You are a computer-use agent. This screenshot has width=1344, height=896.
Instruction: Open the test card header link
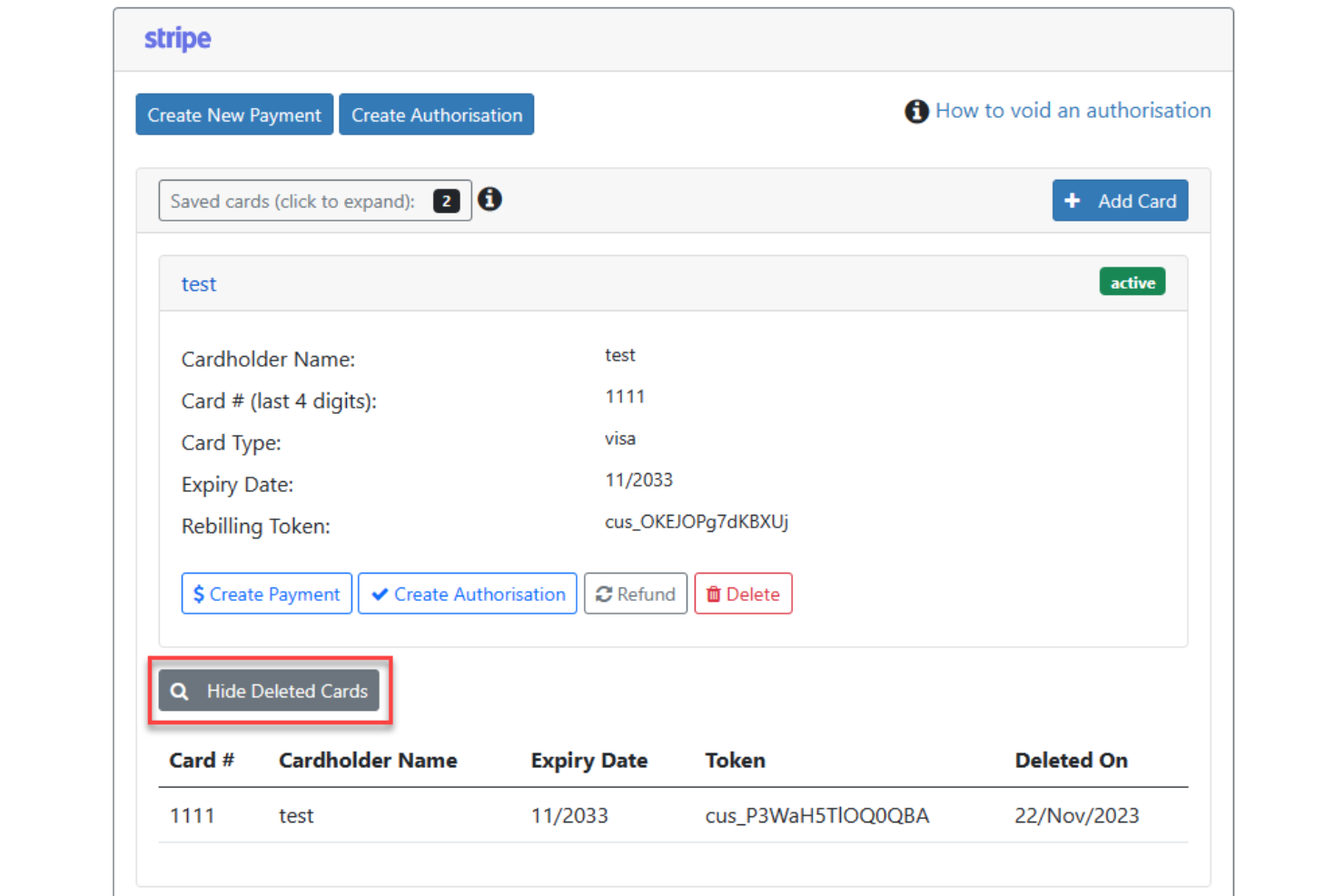[x=199, y=284]
